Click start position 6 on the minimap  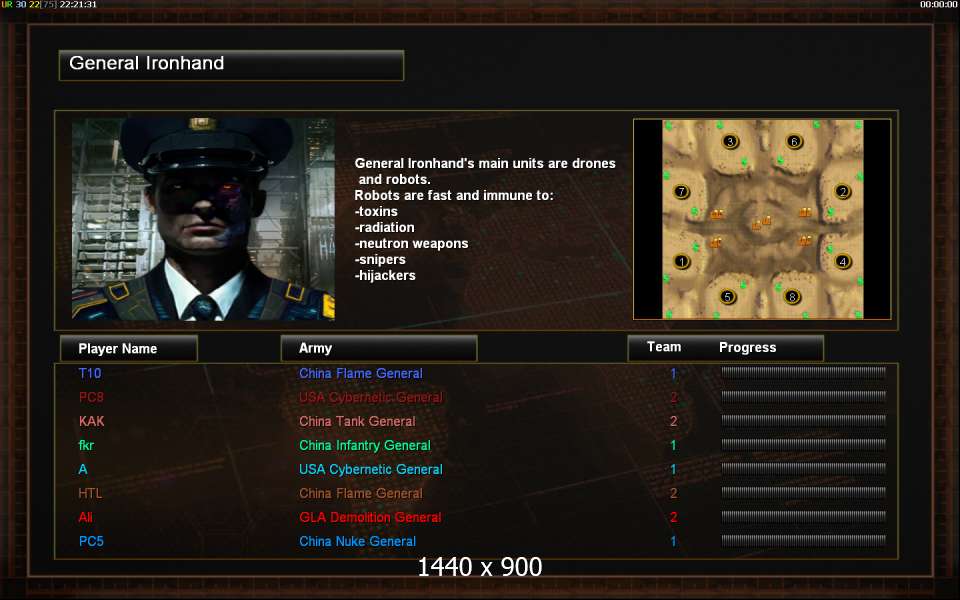794,141
